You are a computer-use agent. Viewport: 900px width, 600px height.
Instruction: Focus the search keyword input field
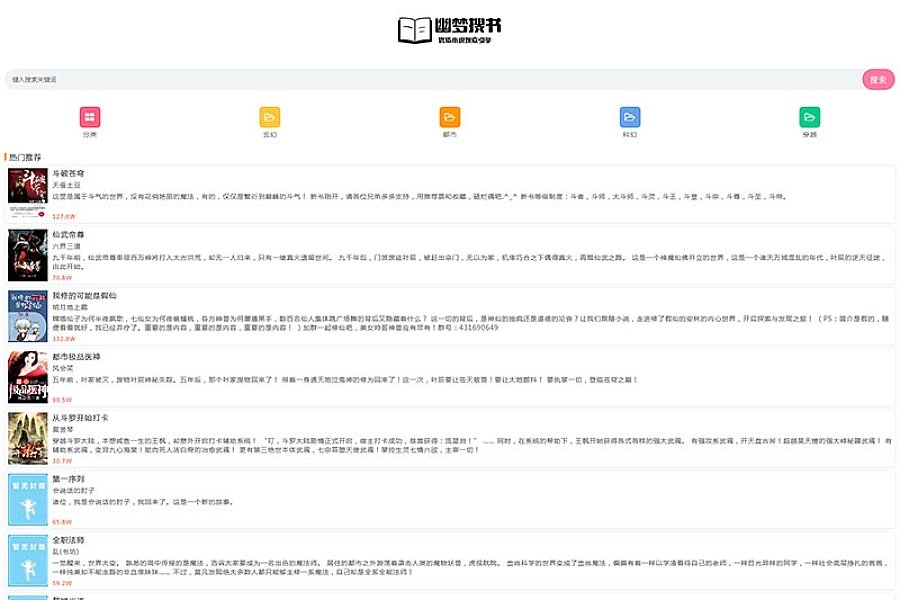pyautogui.click(x=433, y=79)
